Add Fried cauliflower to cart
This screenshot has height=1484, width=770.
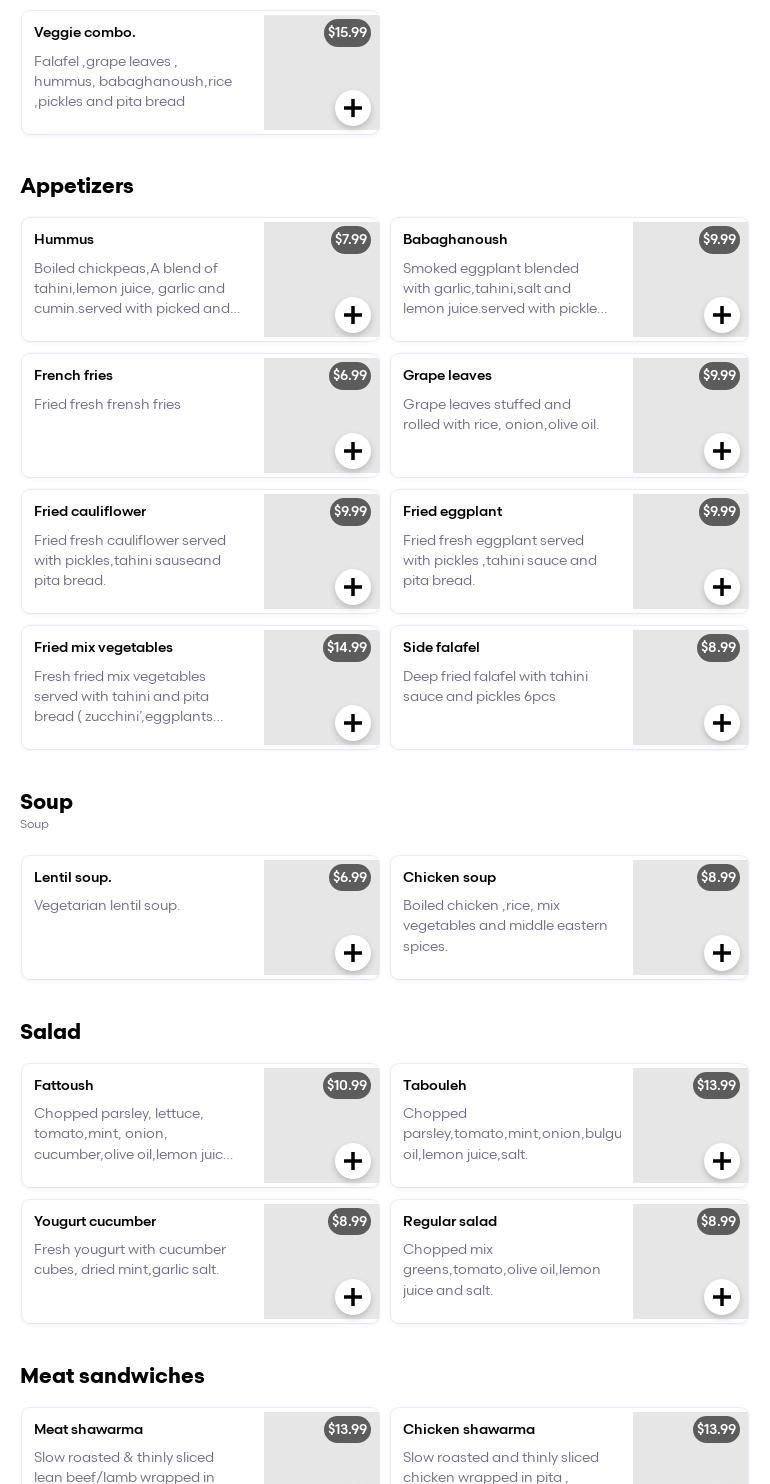353,587
